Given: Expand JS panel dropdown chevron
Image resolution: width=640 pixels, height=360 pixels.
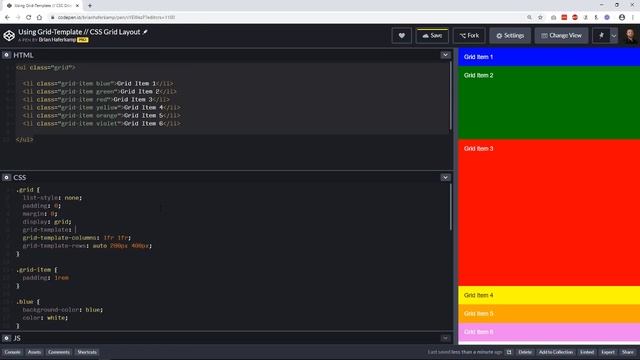Looking at the screenshot, I should [445, 338].
